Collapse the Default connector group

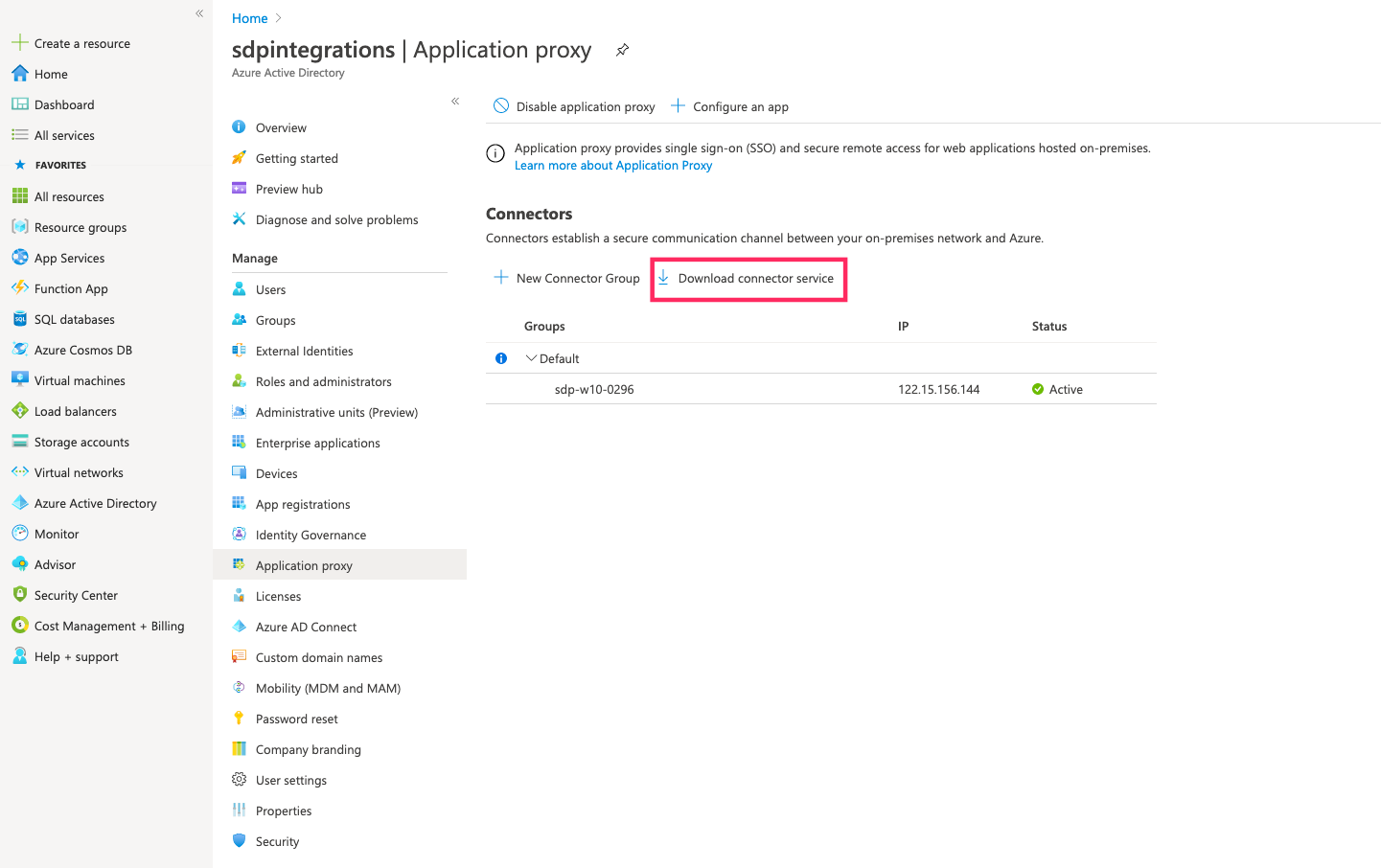tap(531, 358)
